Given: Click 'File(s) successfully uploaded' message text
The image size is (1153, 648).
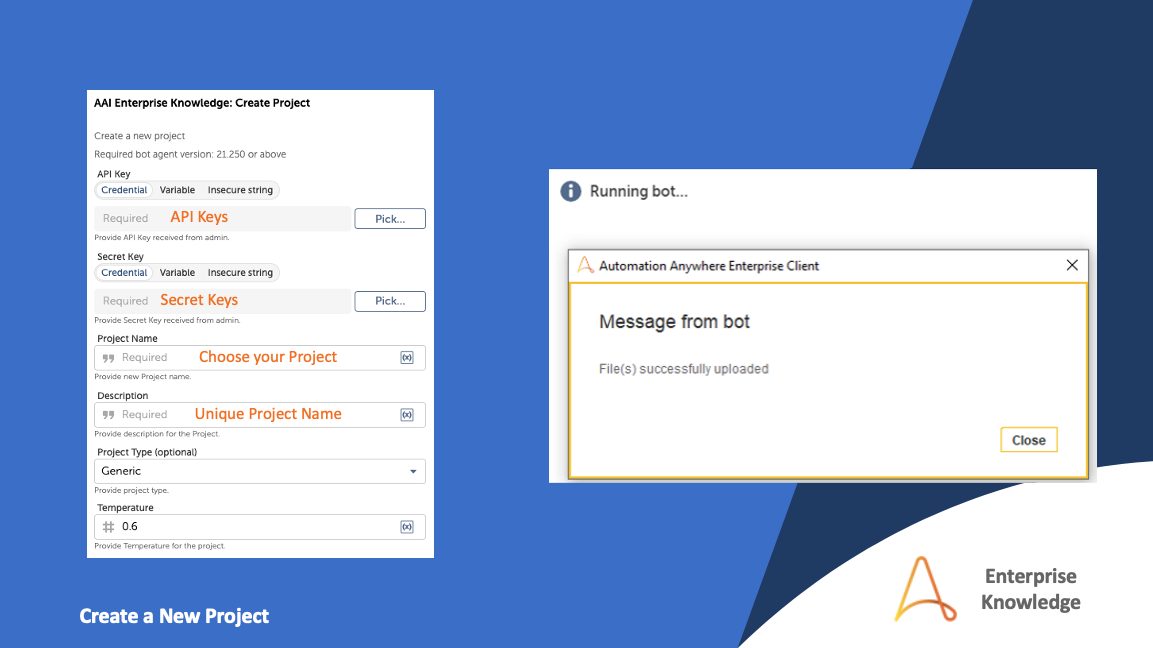Looking at the screenshot, I should point(684,369).
